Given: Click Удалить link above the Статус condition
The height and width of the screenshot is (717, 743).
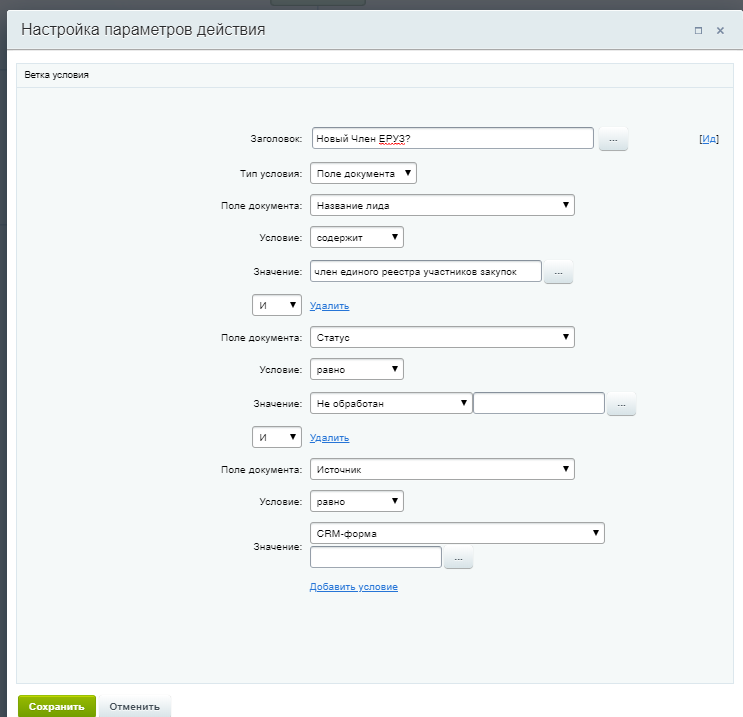Looking at the screenshot, I should [329, 306].
